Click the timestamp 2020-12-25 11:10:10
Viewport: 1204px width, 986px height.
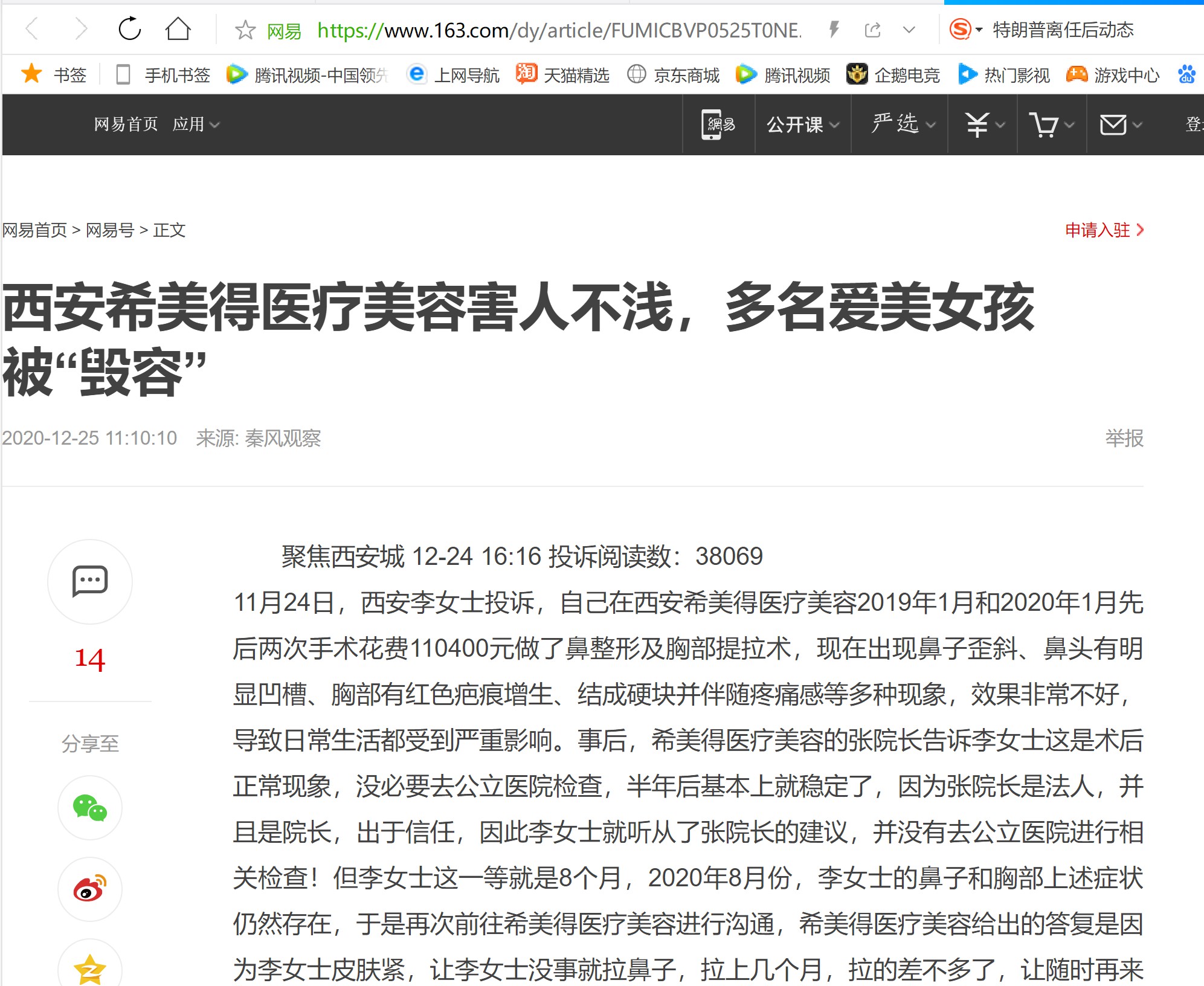(x=89, y=438)
